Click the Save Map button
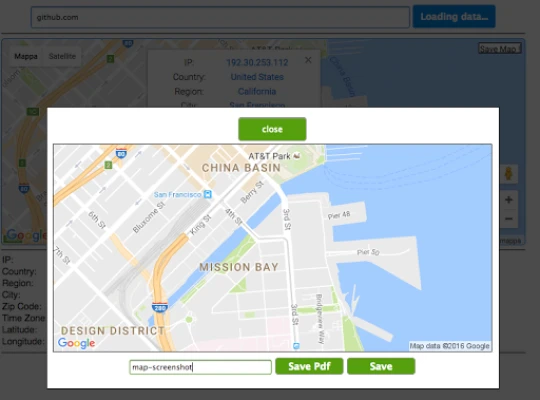 tap(499, 49)
